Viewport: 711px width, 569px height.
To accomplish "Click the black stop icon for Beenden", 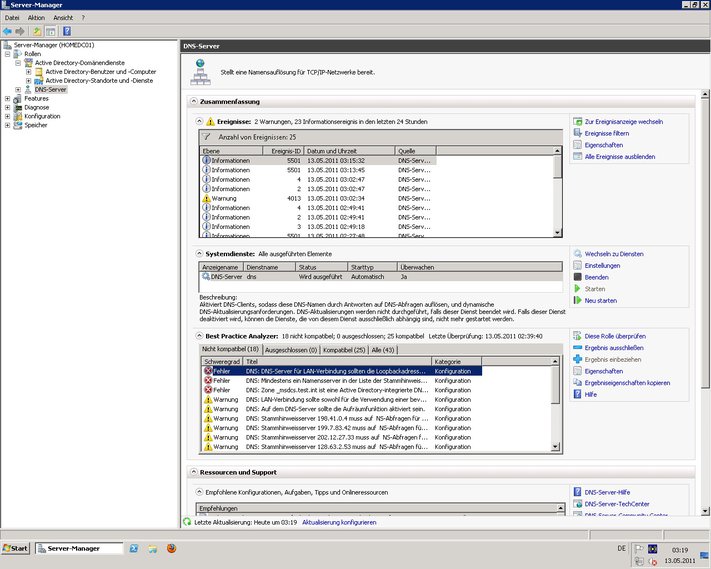I will [577, 277].
